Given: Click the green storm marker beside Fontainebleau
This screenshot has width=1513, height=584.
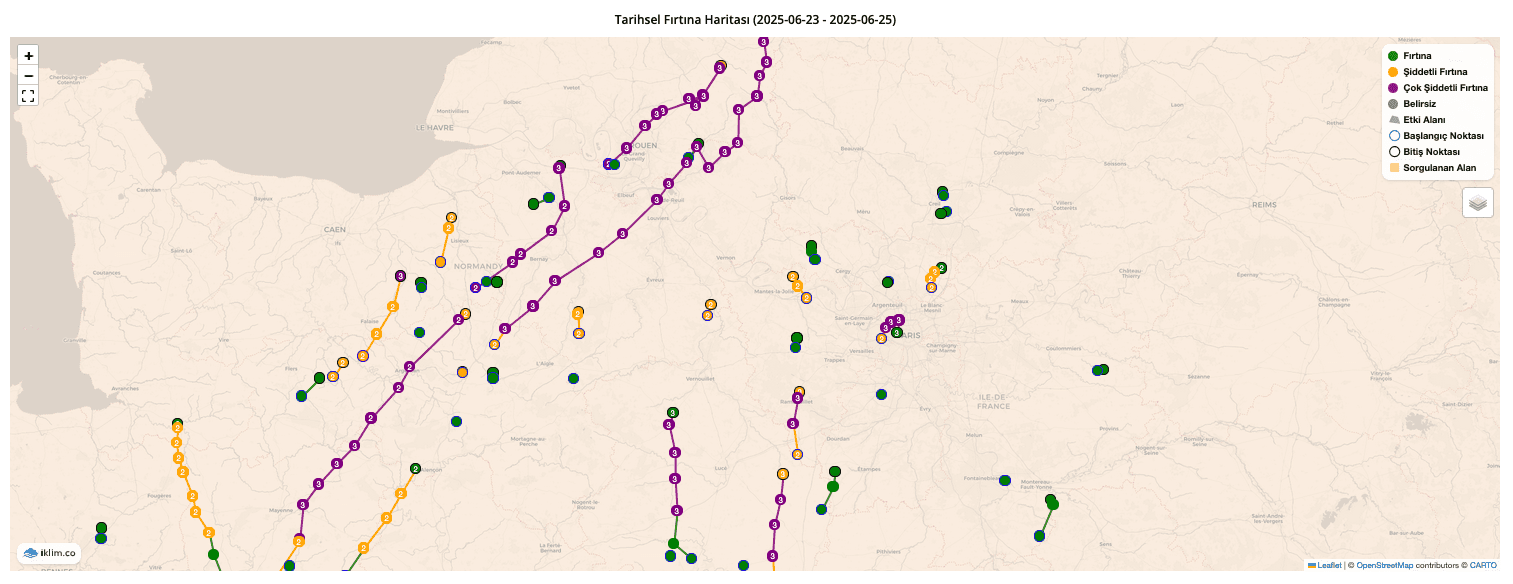Looking at the screenshot, I should click(1005, 481).
